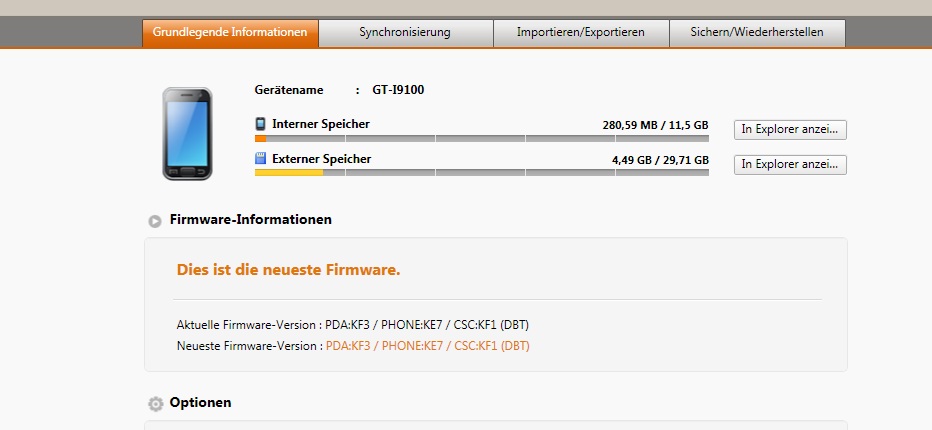Click the 280,59 MB / 11,5 GB readout
Screen dimensions: 932x430
point(655,125)
